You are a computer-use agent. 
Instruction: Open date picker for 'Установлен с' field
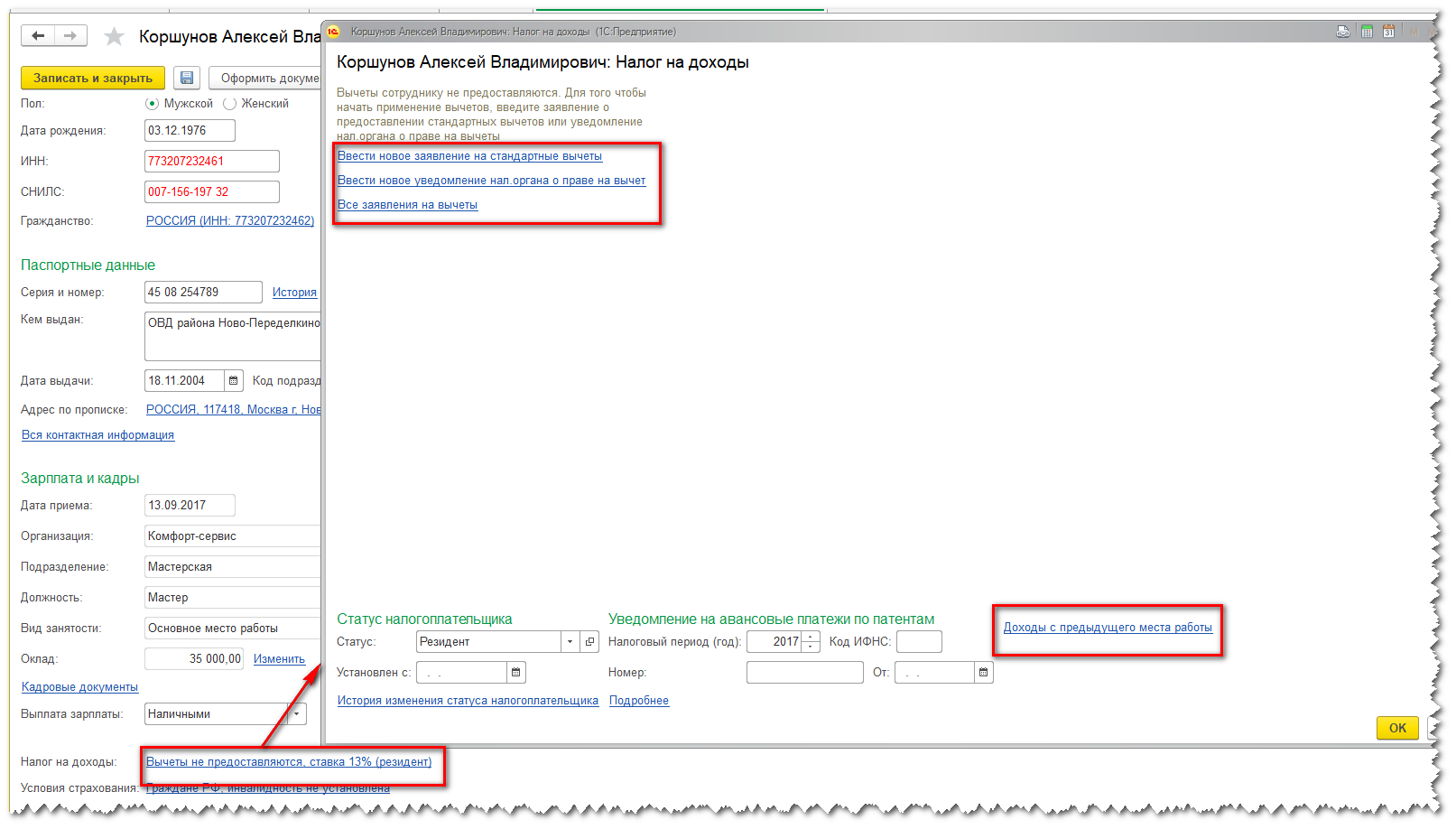pyautogui.click(x=515, y=672)
